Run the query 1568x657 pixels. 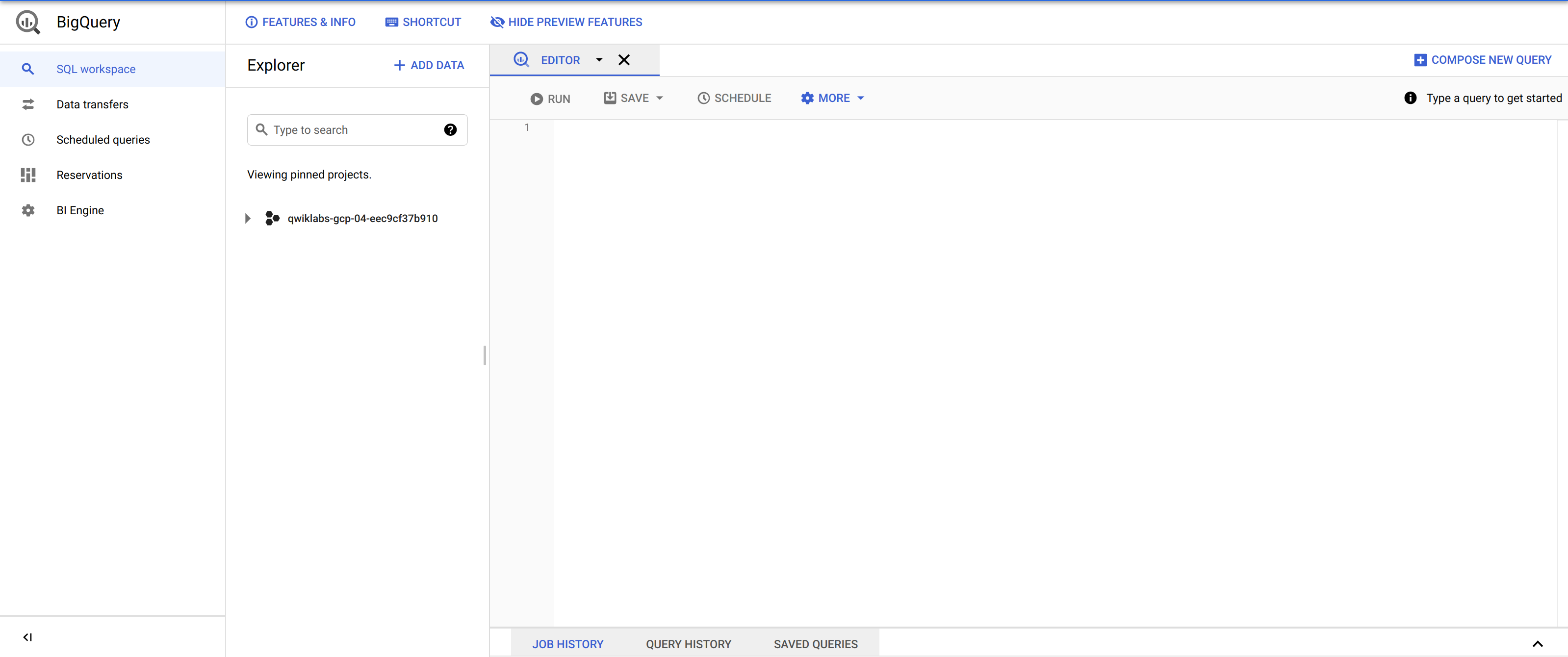pos(550,99)
